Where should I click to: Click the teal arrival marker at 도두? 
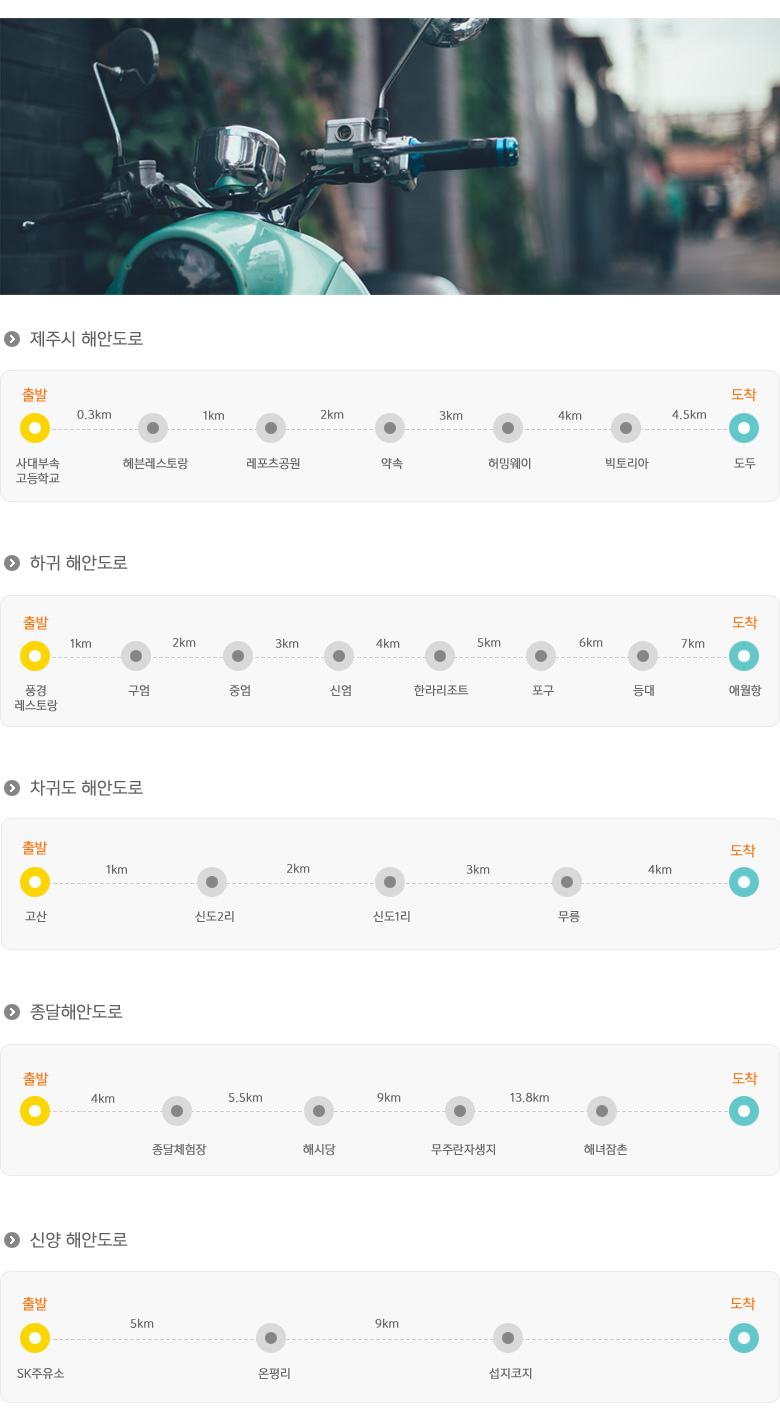[743, 428]
